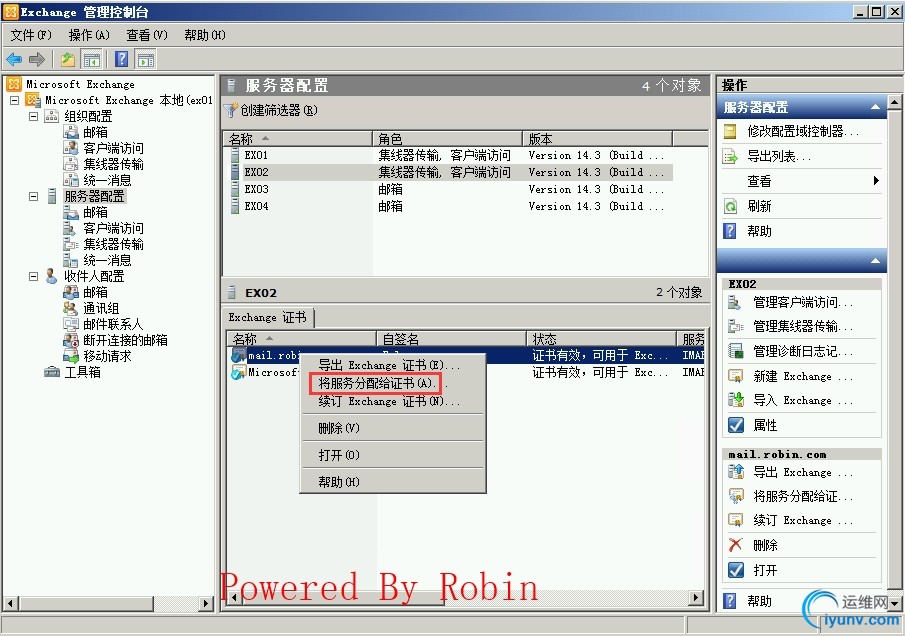
Task: Collapse the 收件人配置 tree node
Action: (33, 276)
